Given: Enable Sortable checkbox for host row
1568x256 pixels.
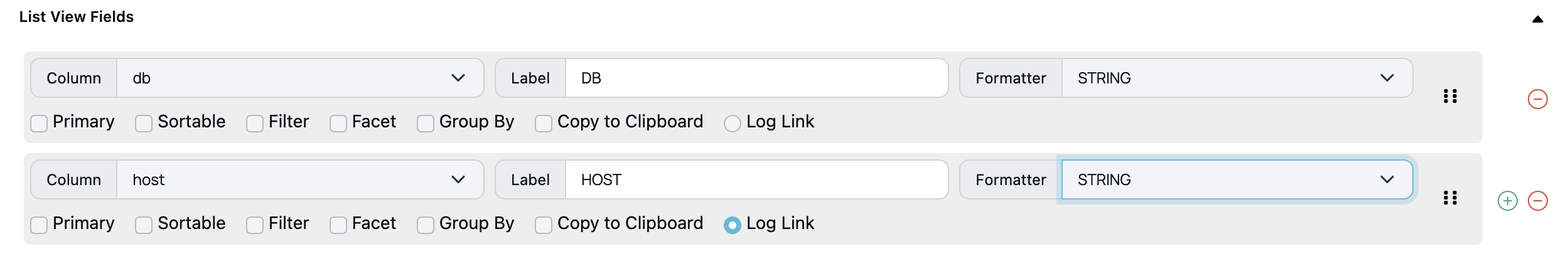Looking at the screenshot, I should click(144, 225).
